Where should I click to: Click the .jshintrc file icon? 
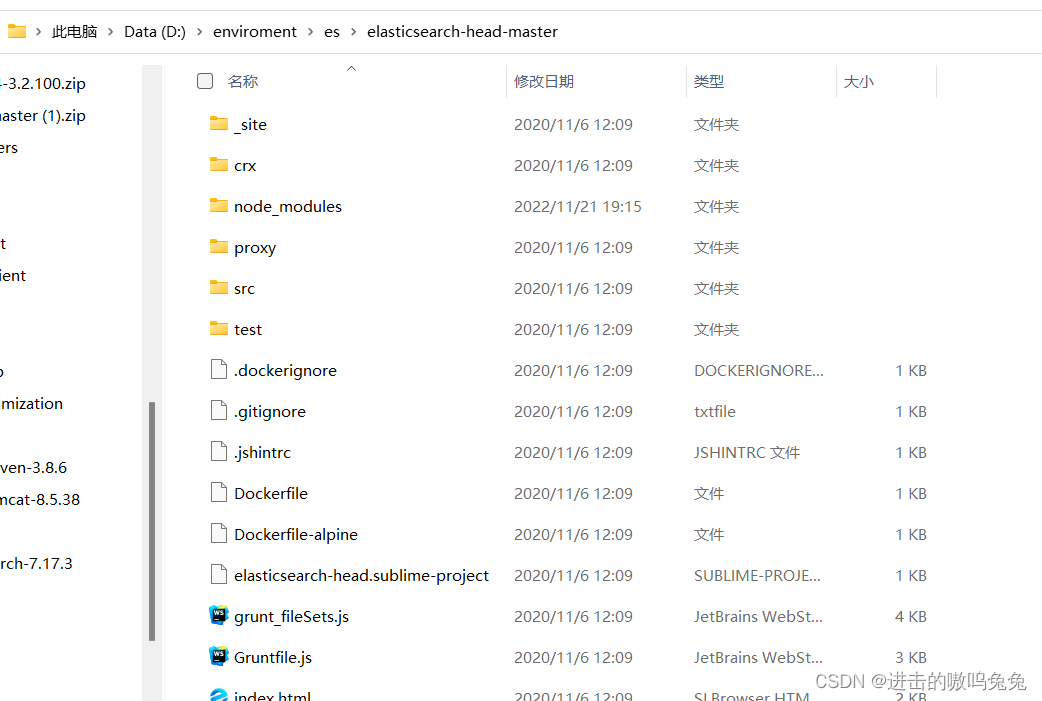pyautogui.click(x=219, y=452)
